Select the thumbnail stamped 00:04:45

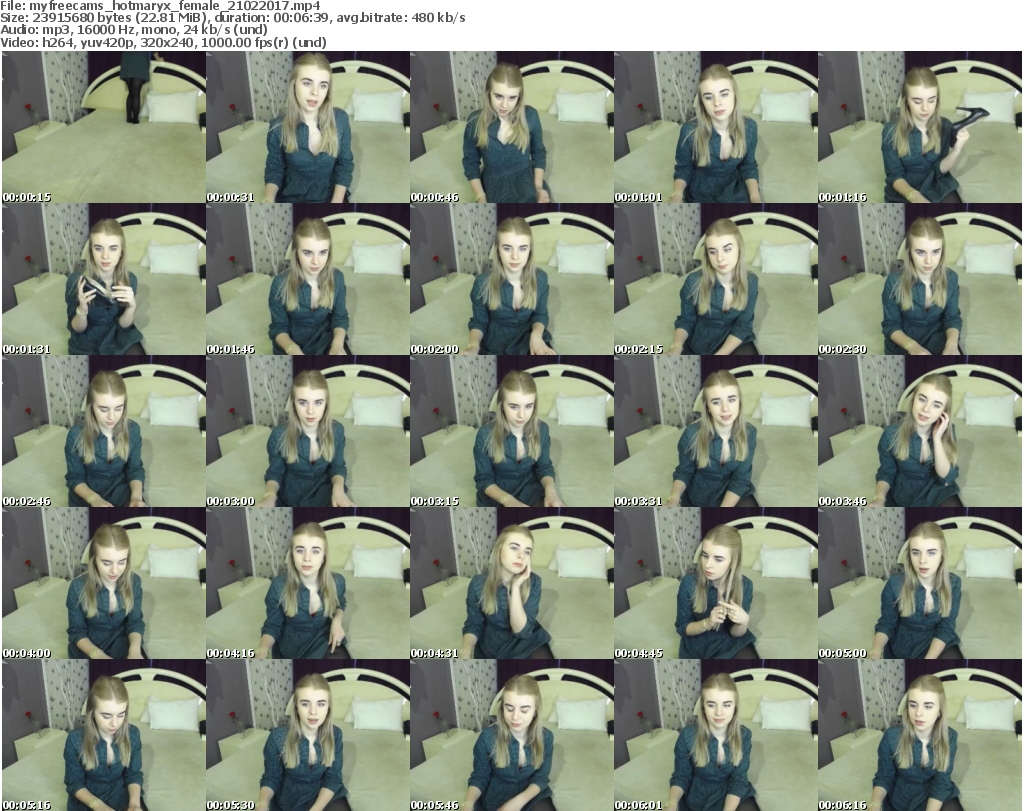pos(716,584)
